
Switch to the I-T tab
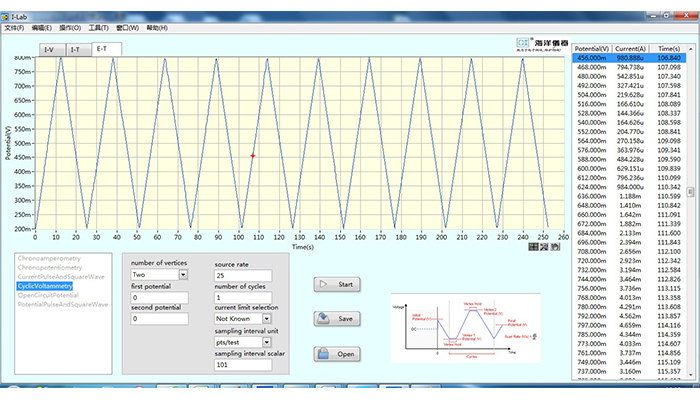[x=75, y=49]
